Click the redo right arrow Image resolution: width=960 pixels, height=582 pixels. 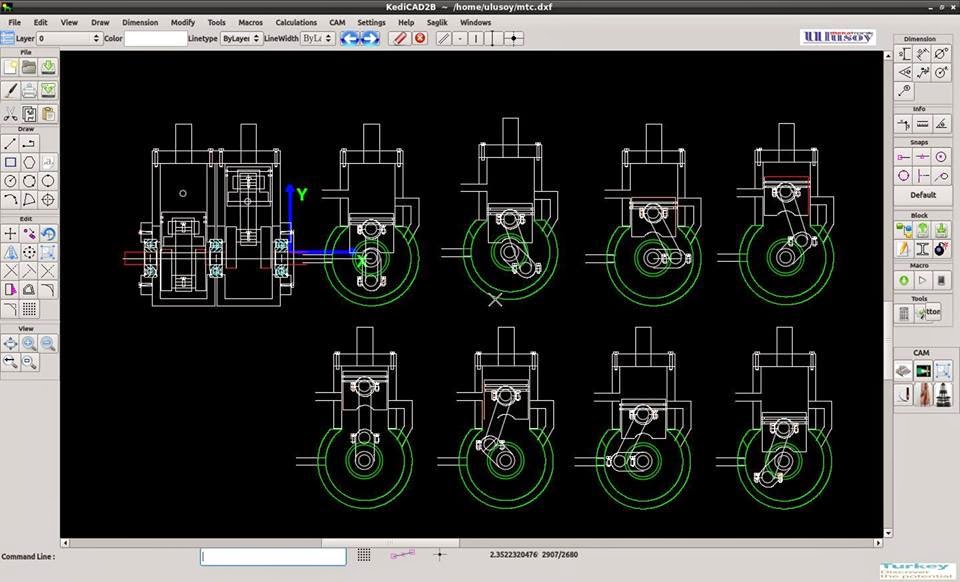pos(370,39)
